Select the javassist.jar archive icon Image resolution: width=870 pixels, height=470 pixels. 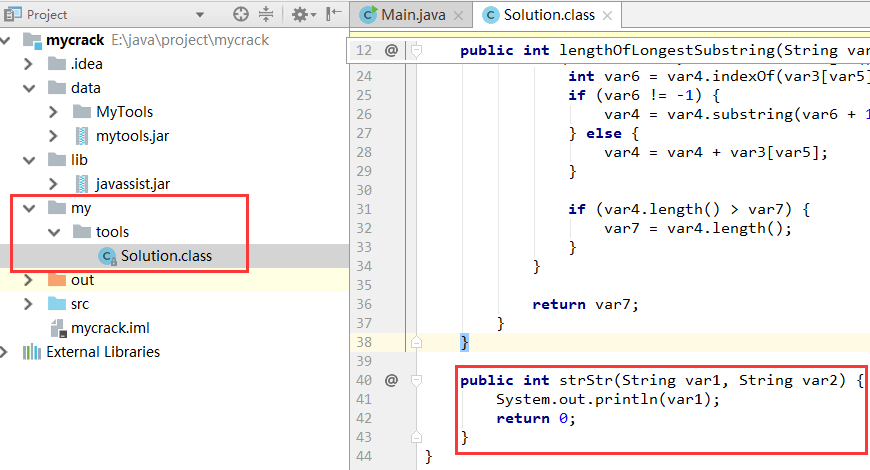[x=82, y=184]
